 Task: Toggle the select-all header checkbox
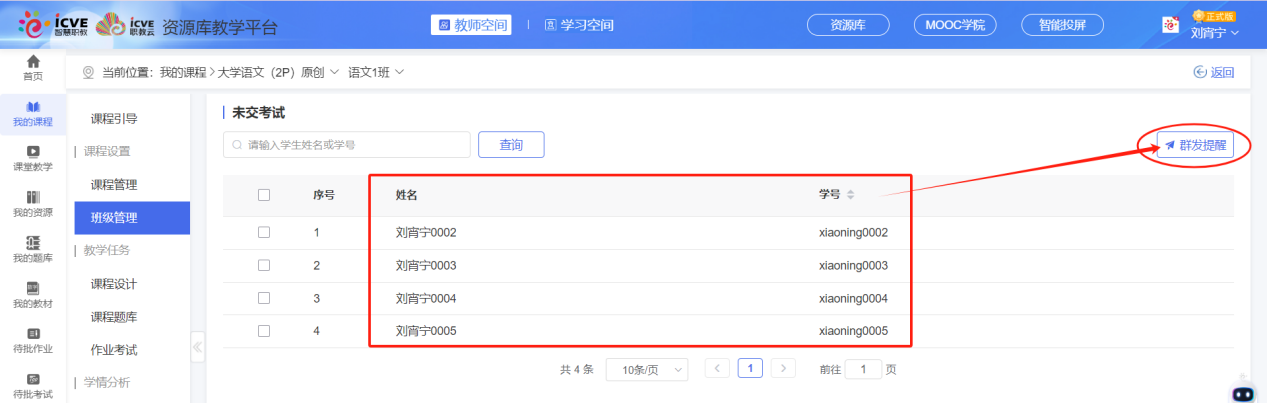click(x=264, y=195)
